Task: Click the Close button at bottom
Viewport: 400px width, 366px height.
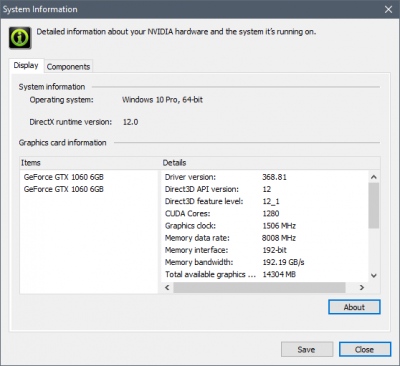Action: click(x=365, y=349)
